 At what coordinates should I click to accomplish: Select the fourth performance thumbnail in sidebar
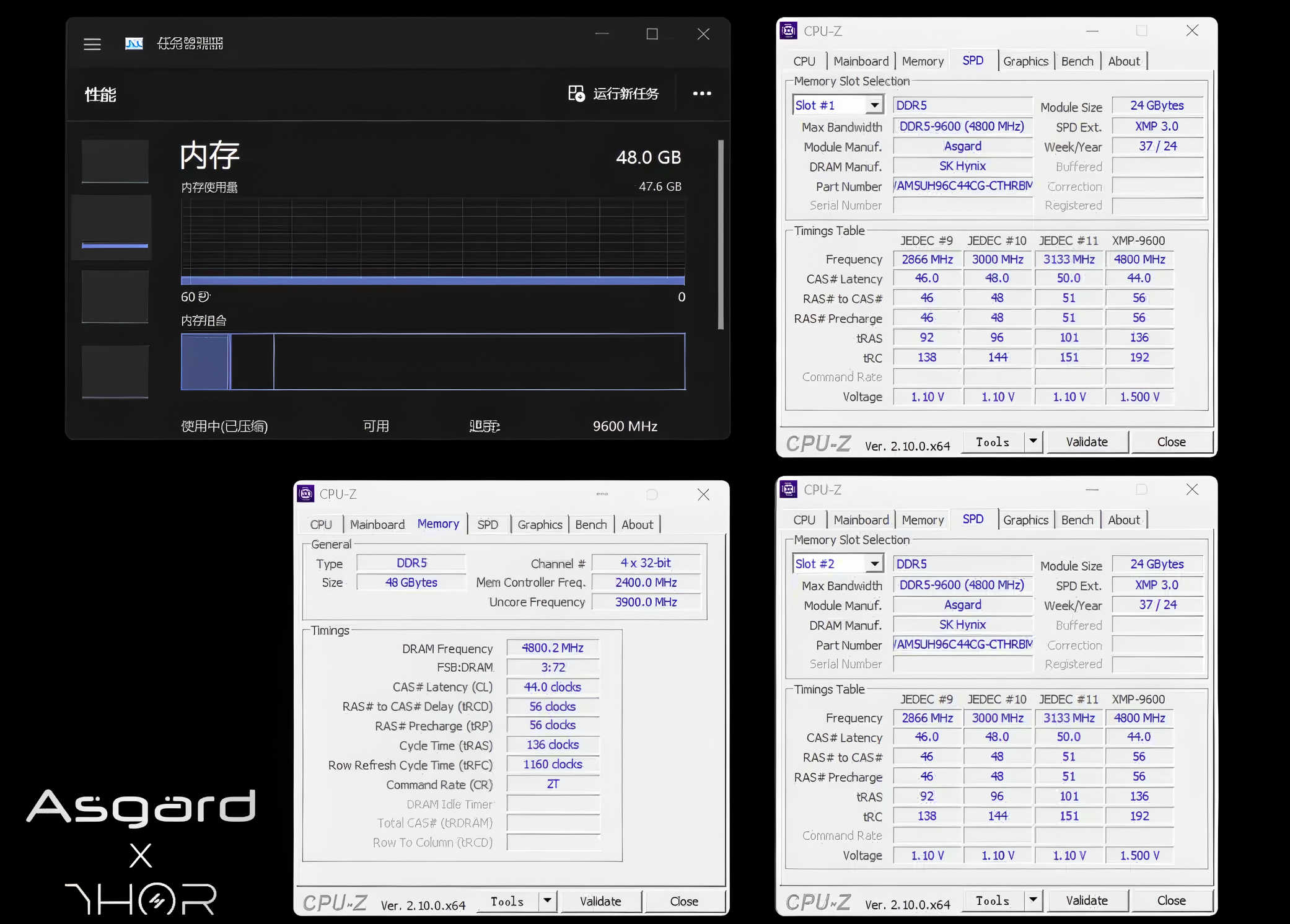point(115,371)
